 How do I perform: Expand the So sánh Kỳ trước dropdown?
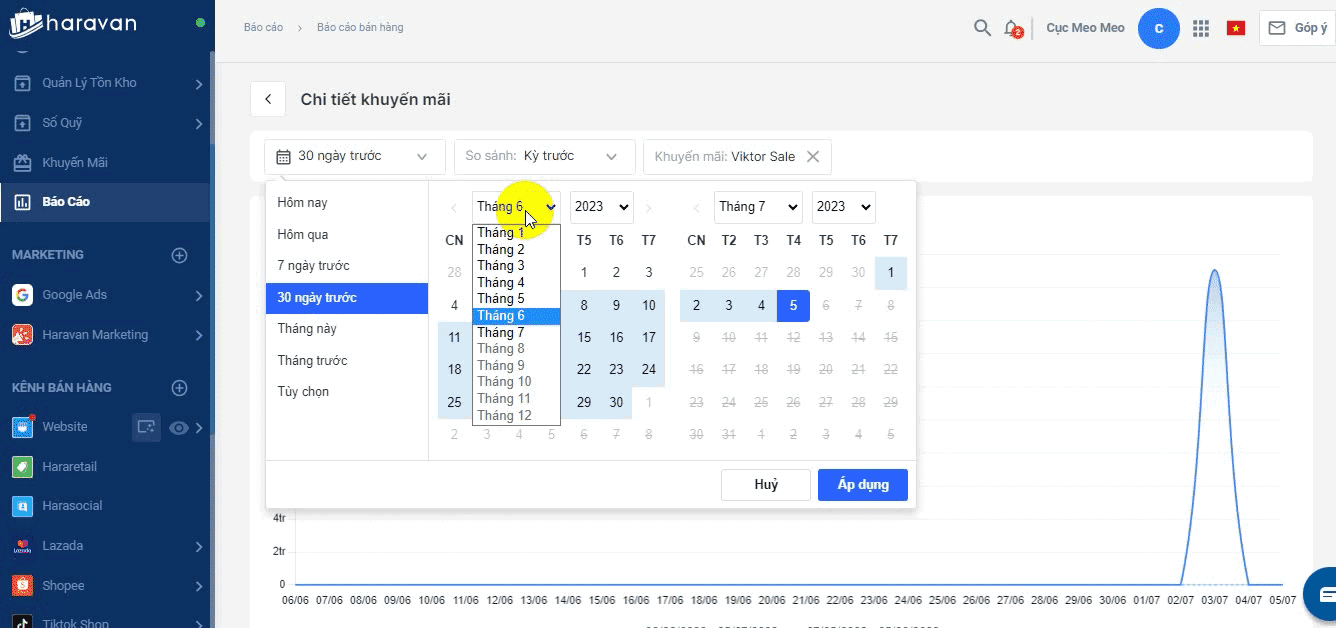coord(544,156)
